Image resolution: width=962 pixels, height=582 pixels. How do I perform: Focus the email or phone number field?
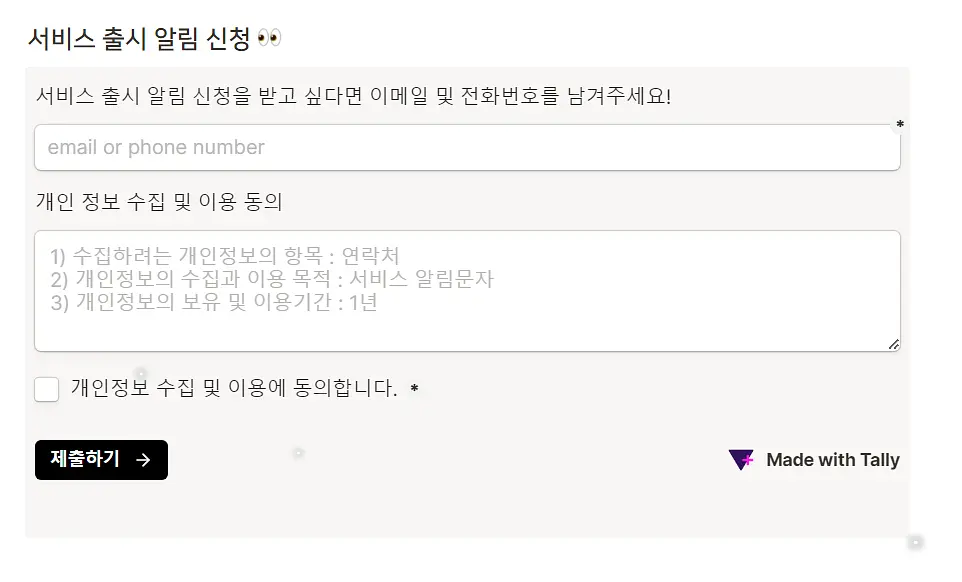click(x=468, y=148)
